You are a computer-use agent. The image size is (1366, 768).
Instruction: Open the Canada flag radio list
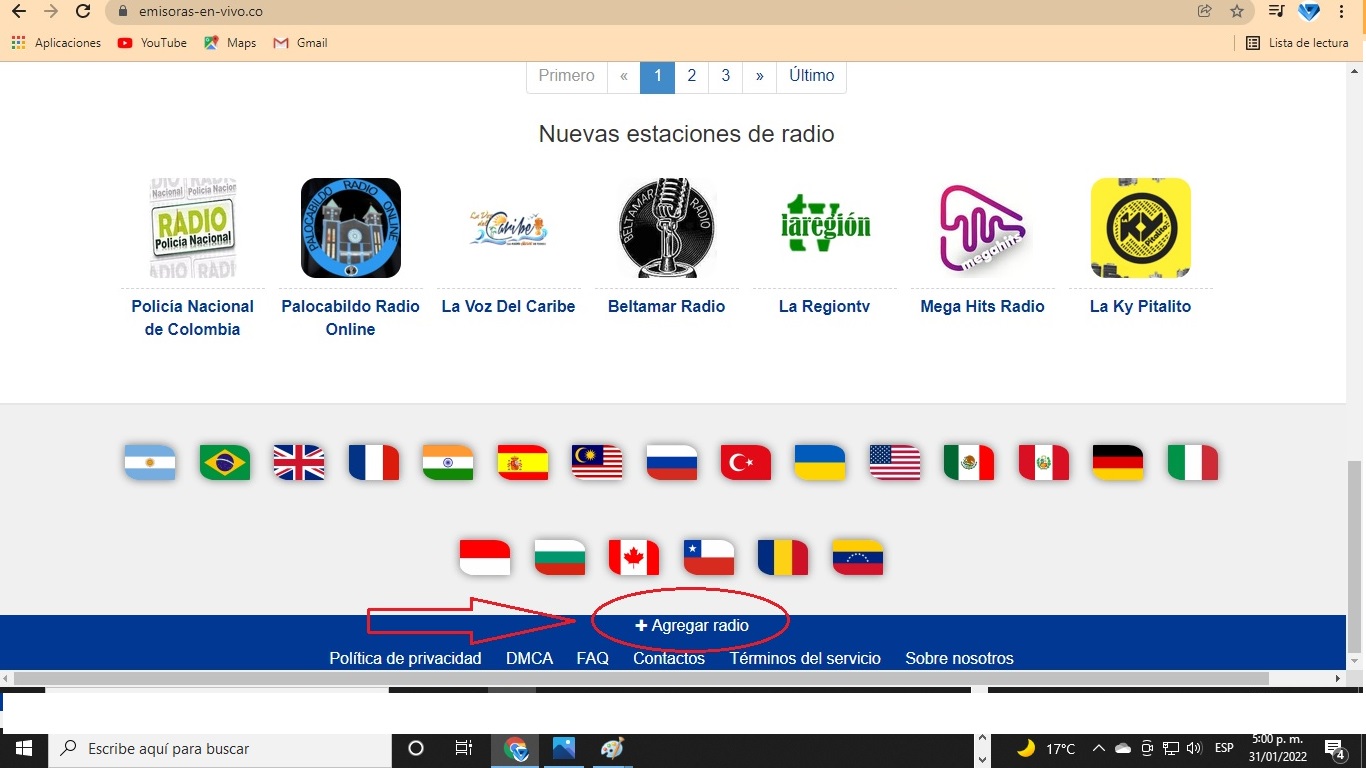point(634,557)
